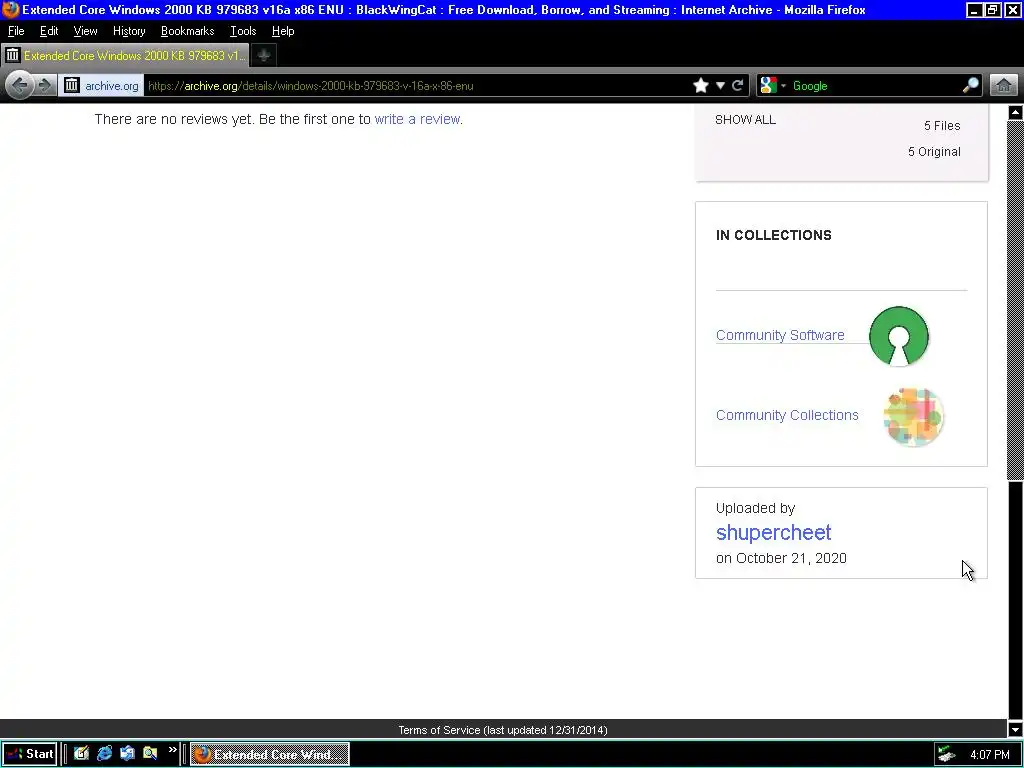Screen dimensions: 1024x768
Task: Open uploader shupercheet's profile
Action: click(773, 532)
